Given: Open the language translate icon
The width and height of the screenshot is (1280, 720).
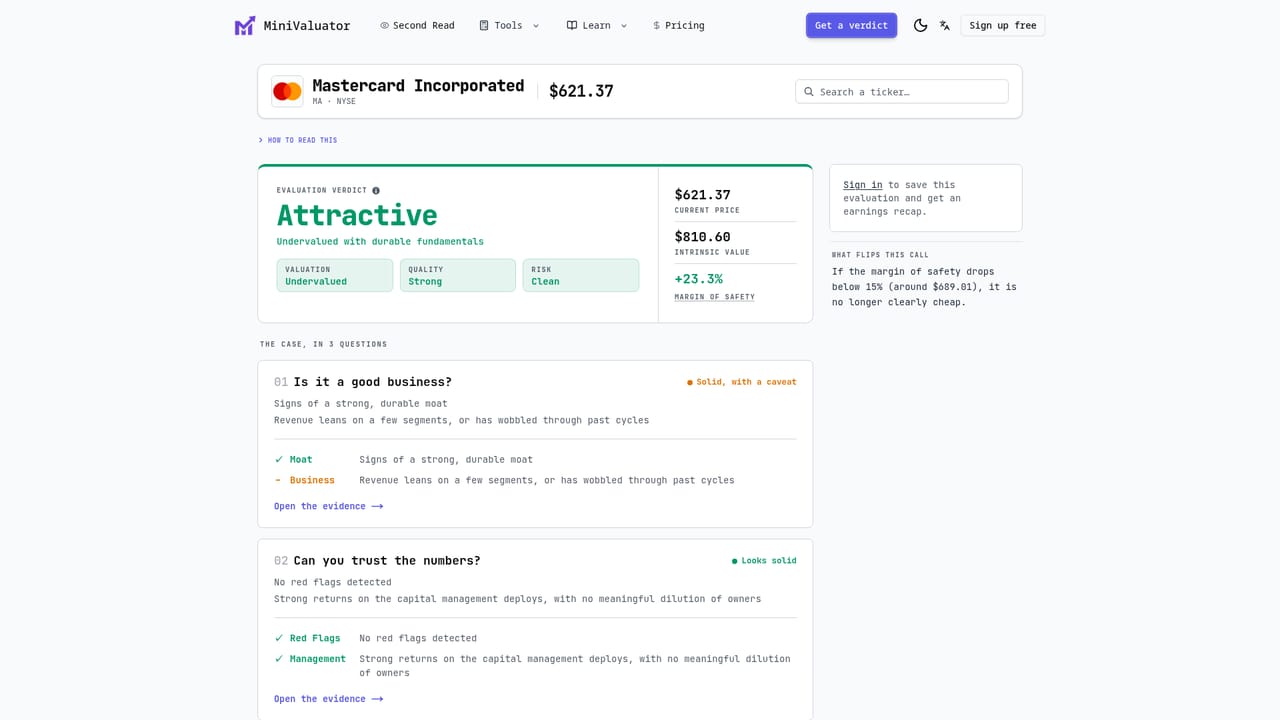Looking at the screenshot, I should point(944,26).
